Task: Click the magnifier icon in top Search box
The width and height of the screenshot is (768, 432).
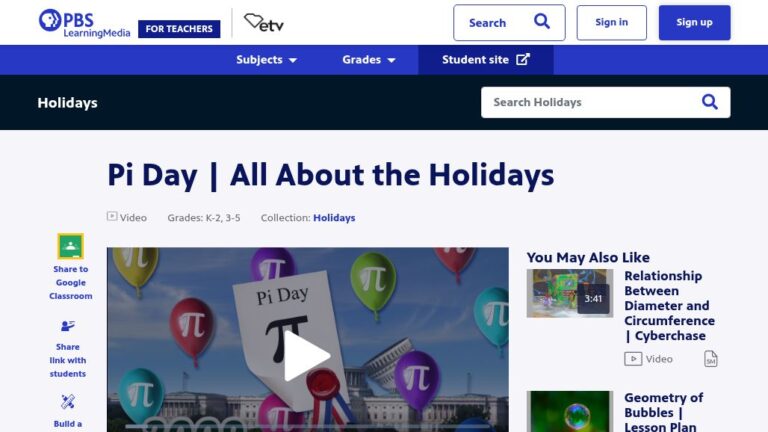Action: coord(542,22)
